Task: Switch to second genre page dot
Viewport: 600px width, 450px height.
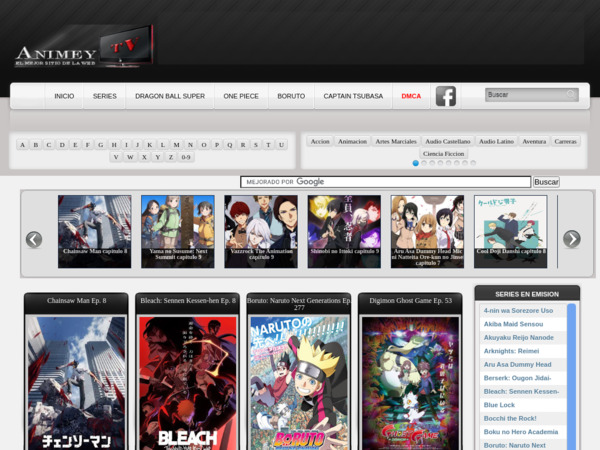Action: click(424, 163)
